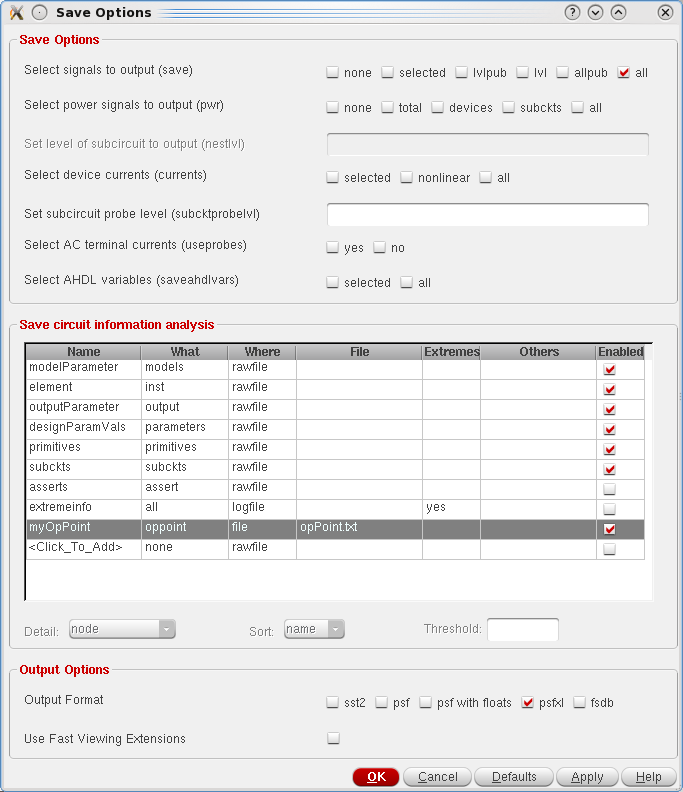The image size is (683, 792).
Task: Click the 'Extremes' column header
Action: tap(451, 352)
